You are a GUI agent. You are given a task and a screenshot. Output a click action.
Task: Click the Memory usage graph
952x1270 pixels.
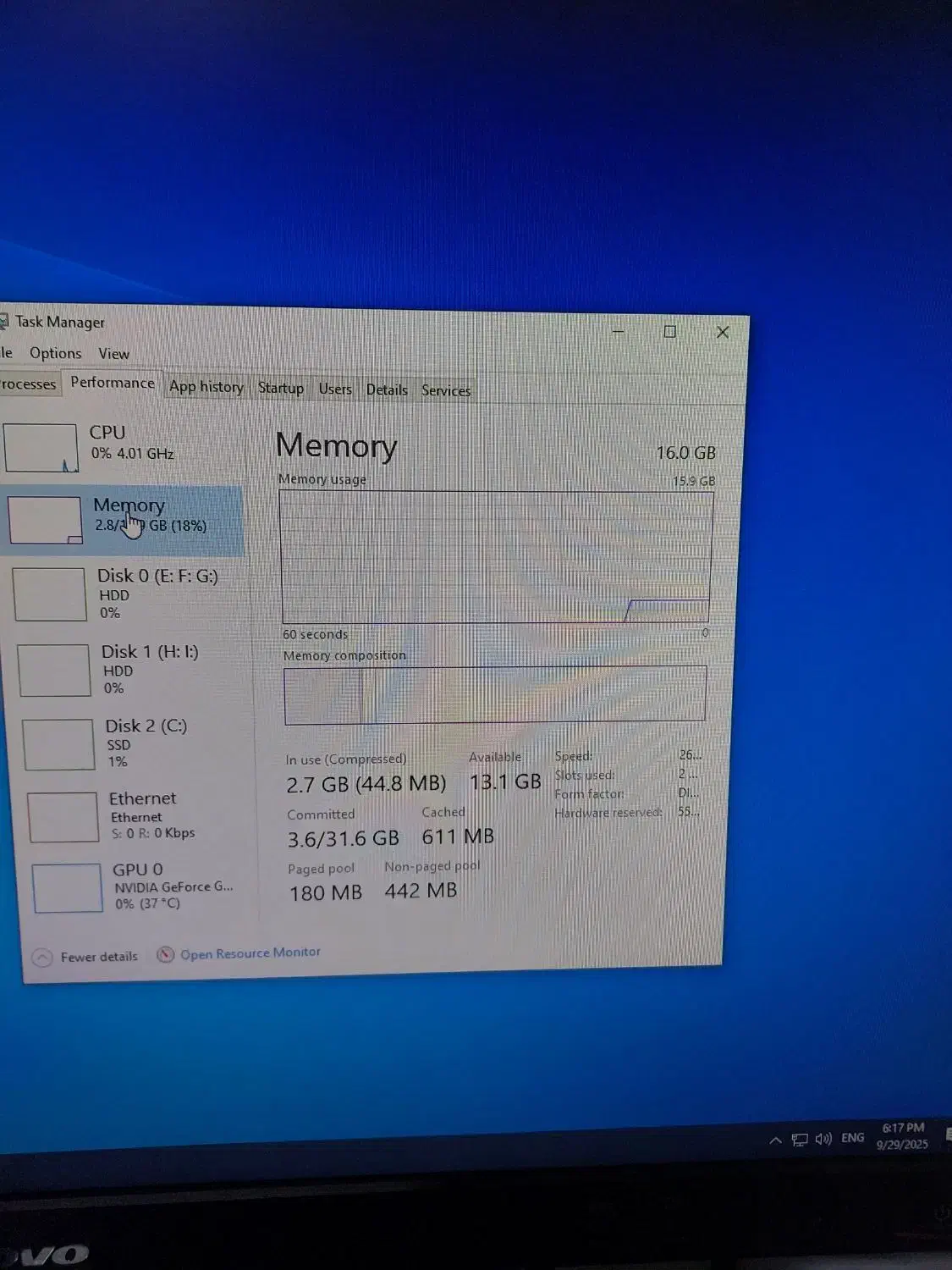point(496,556)
